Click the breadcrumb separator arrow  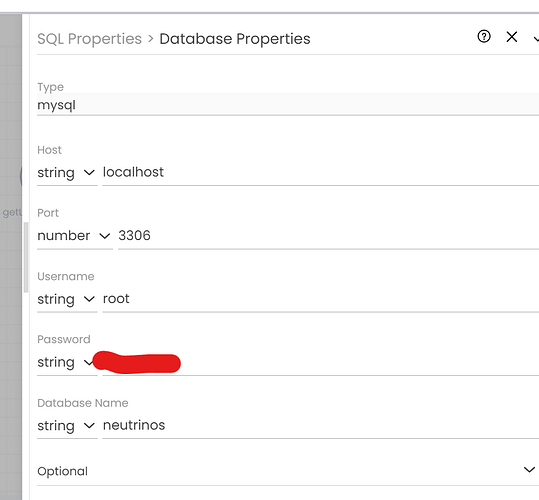[x=151, y=38]
